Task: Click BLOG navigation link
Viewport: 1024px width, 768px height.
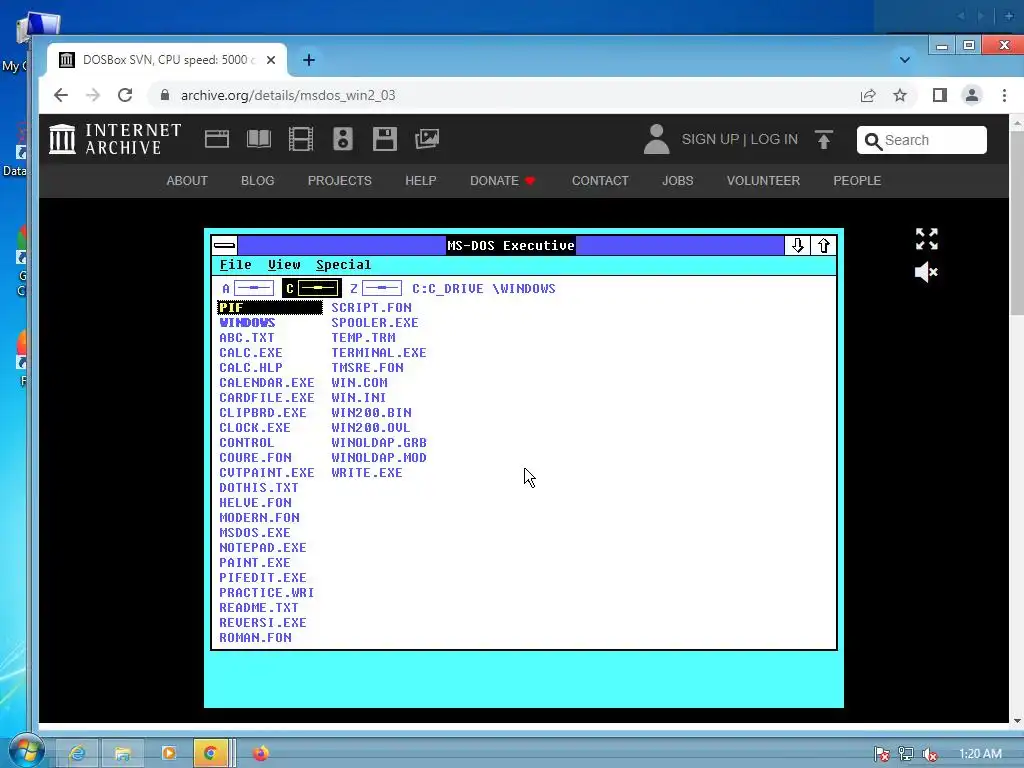Action: (257, 181)
